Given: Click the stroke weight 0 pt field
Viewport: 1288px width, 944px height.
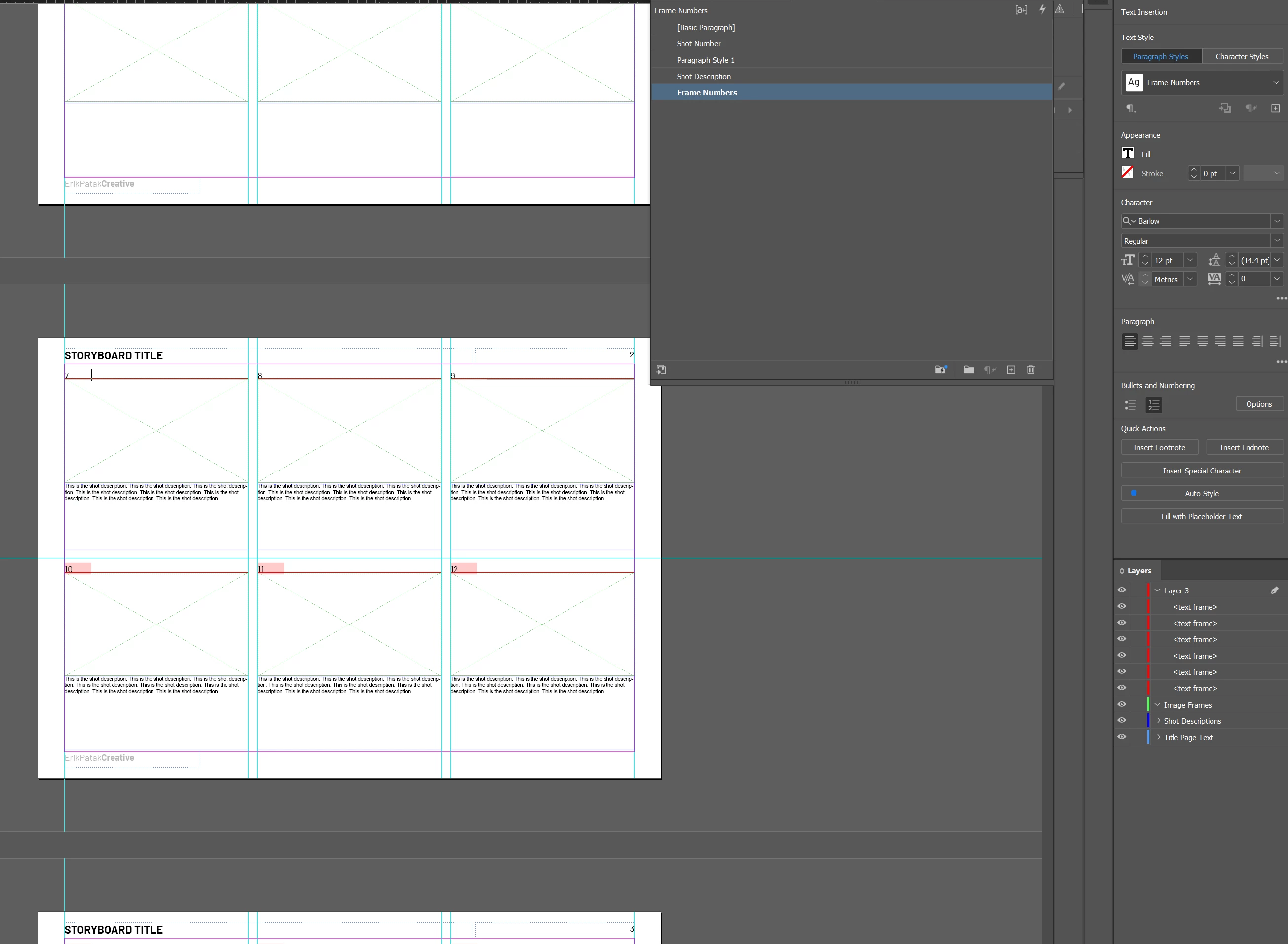Looking at the screenshot, I should [x=1212, y=173].
